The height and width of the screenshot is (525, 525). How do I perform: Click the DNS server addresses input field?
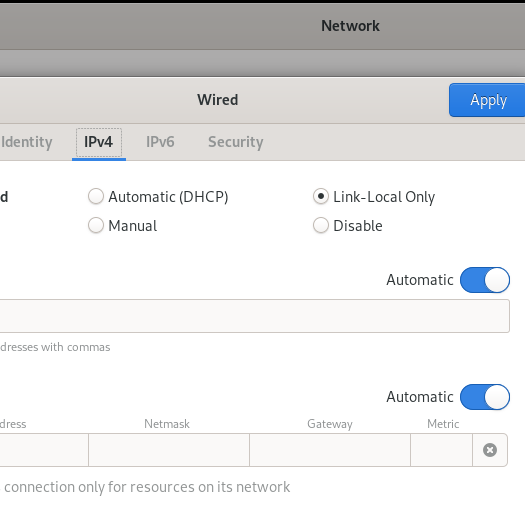[x=254, y=316]
